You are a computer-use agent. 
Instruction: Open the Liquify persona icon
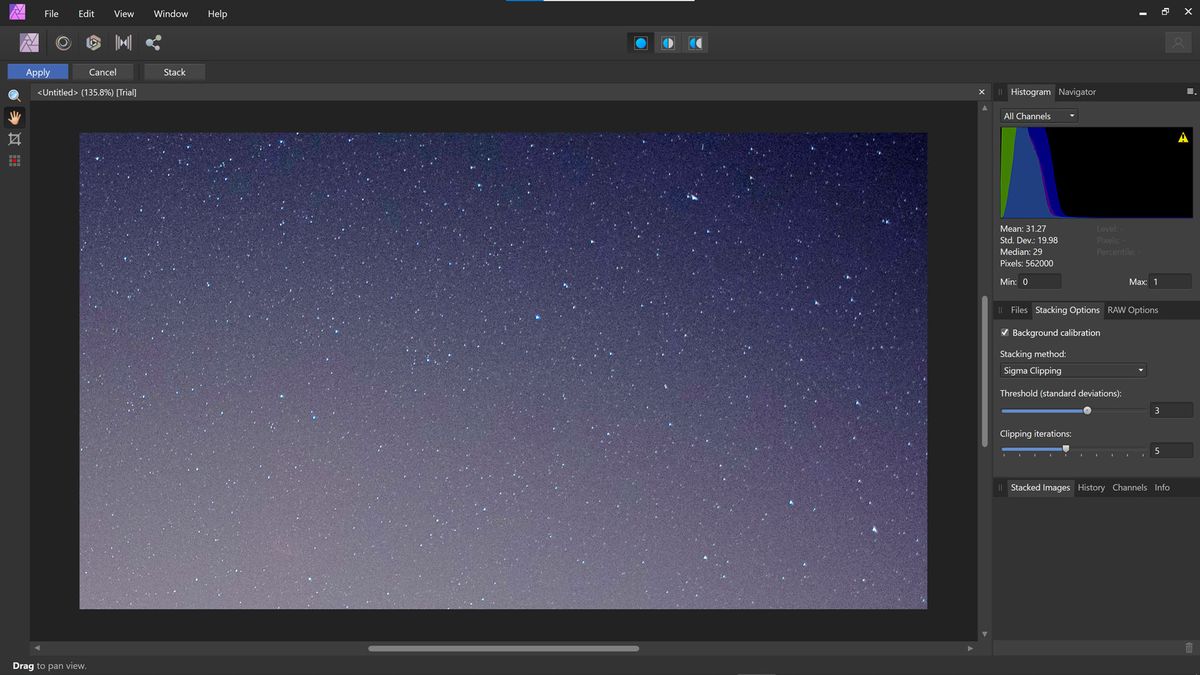(x=62, y=42)
